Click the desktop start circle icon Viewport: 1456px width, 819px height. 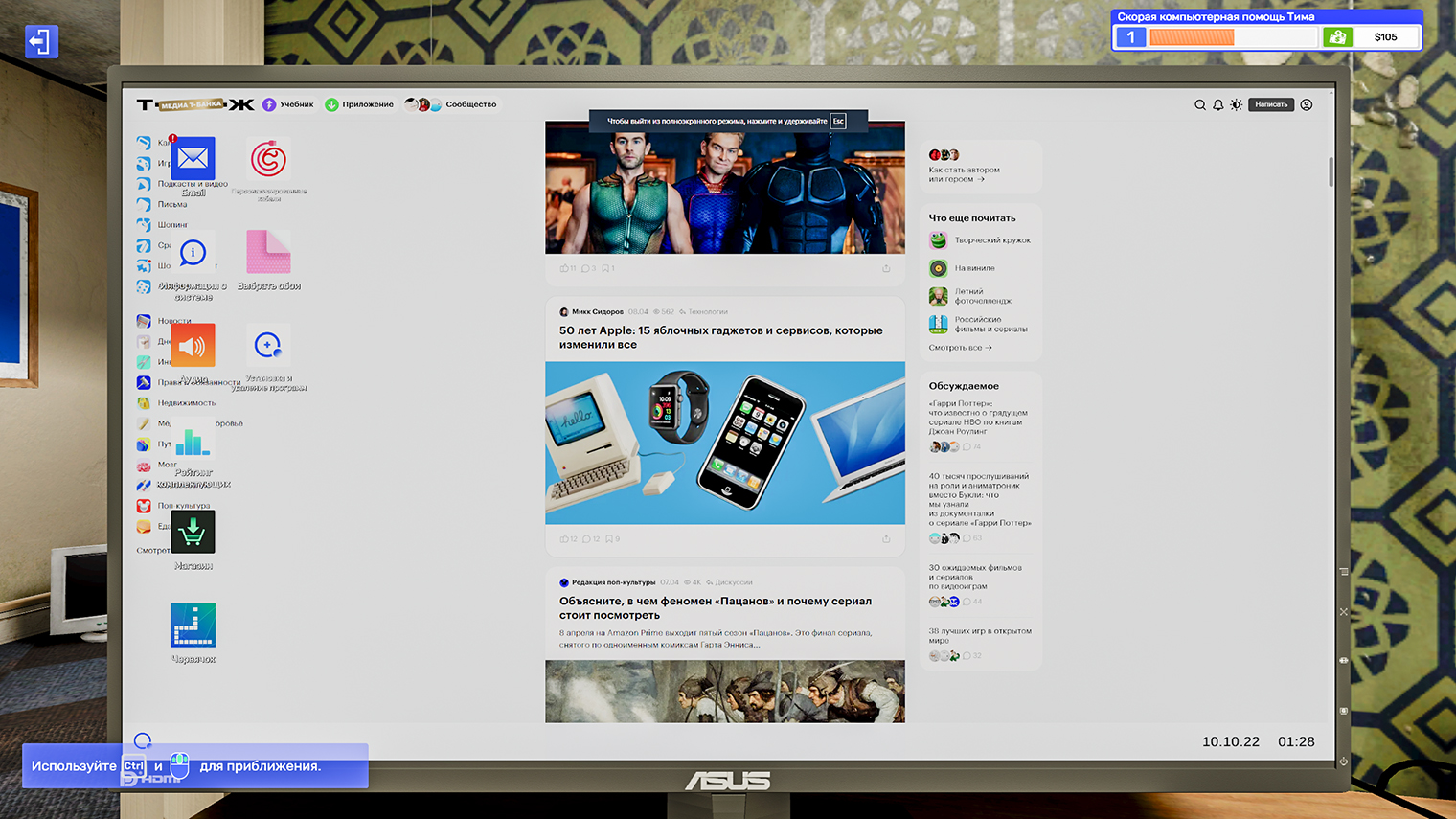tap(143, 740)
